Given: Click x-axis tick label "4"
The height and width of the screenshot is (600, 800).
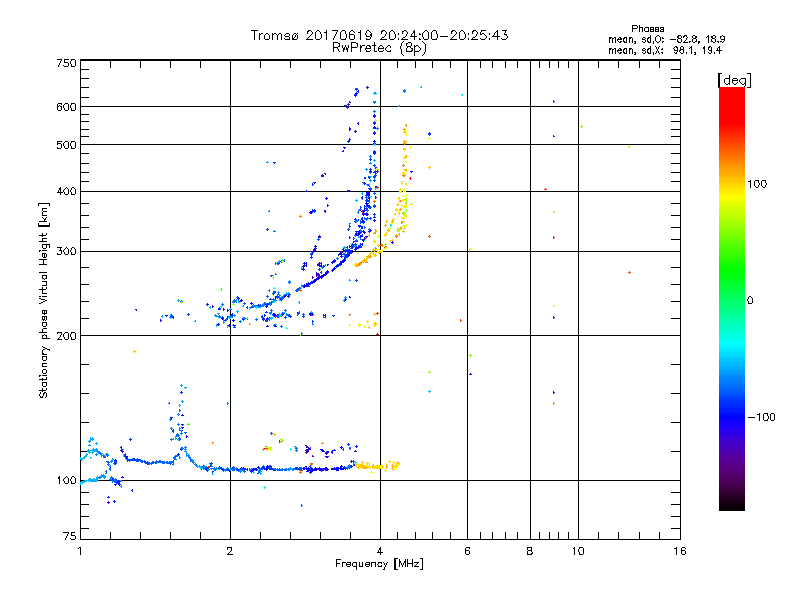Looking at the screenshot, I should (380, 551).
